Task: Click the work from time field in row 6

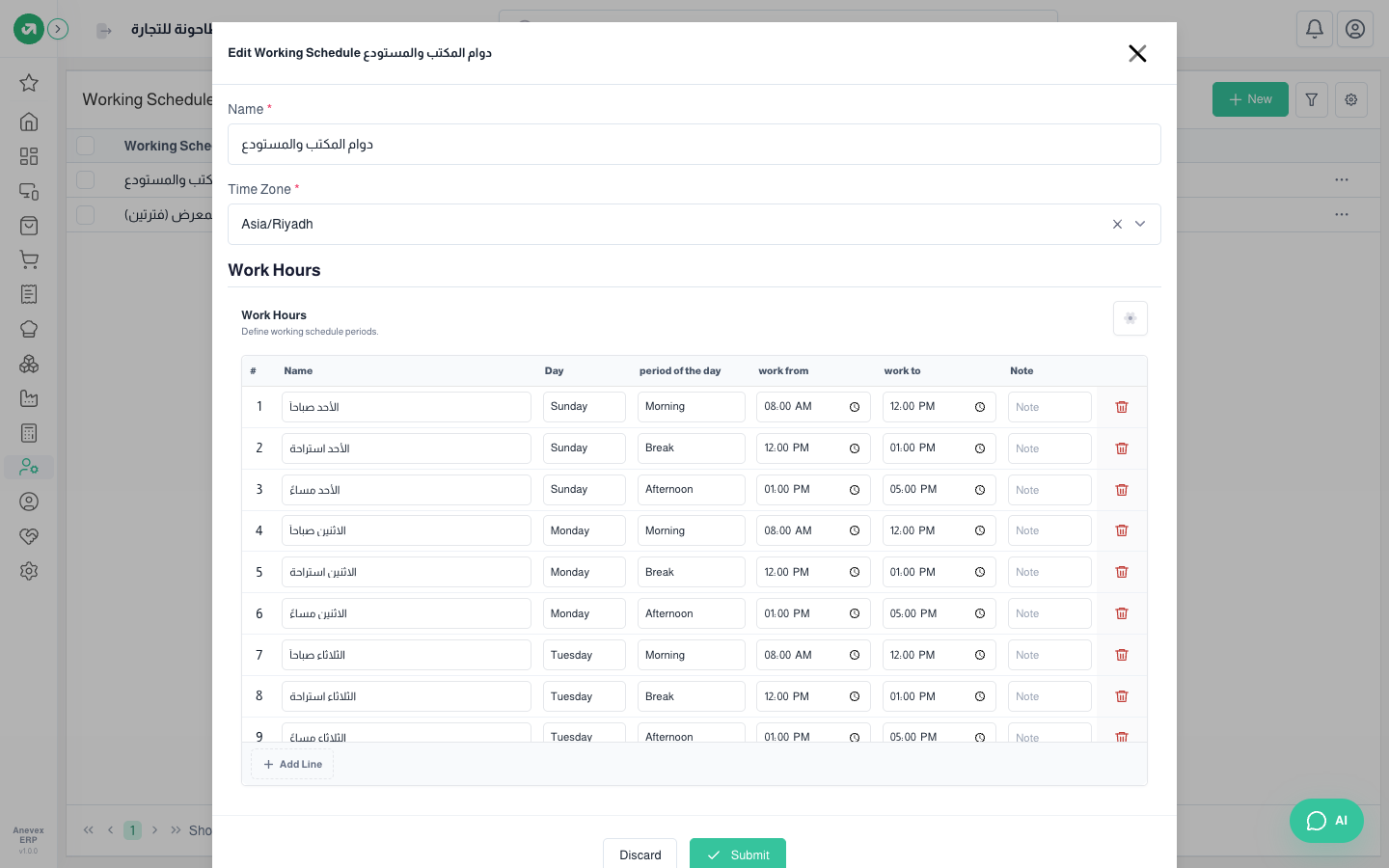Action: coord(813,613)
